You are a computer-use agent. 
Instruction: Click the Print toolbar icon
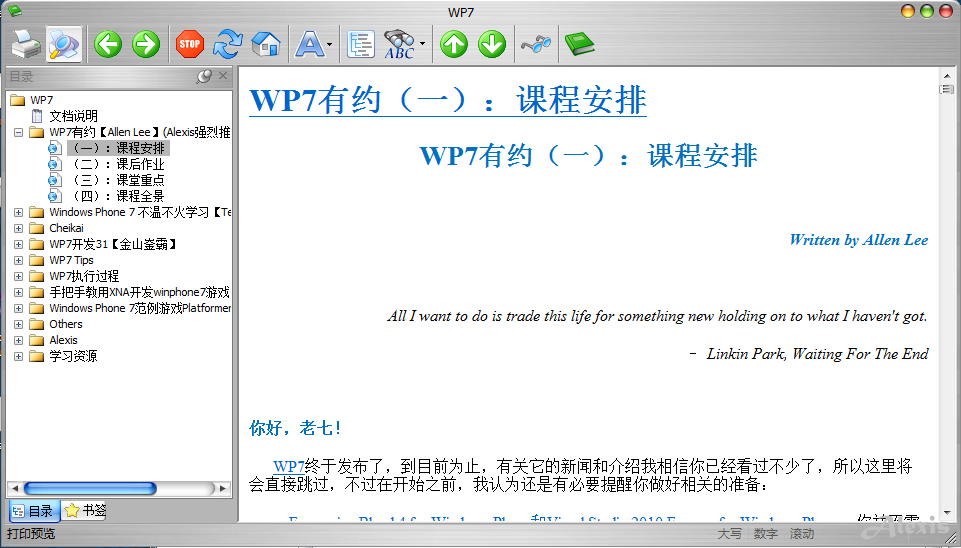[26, 44]
